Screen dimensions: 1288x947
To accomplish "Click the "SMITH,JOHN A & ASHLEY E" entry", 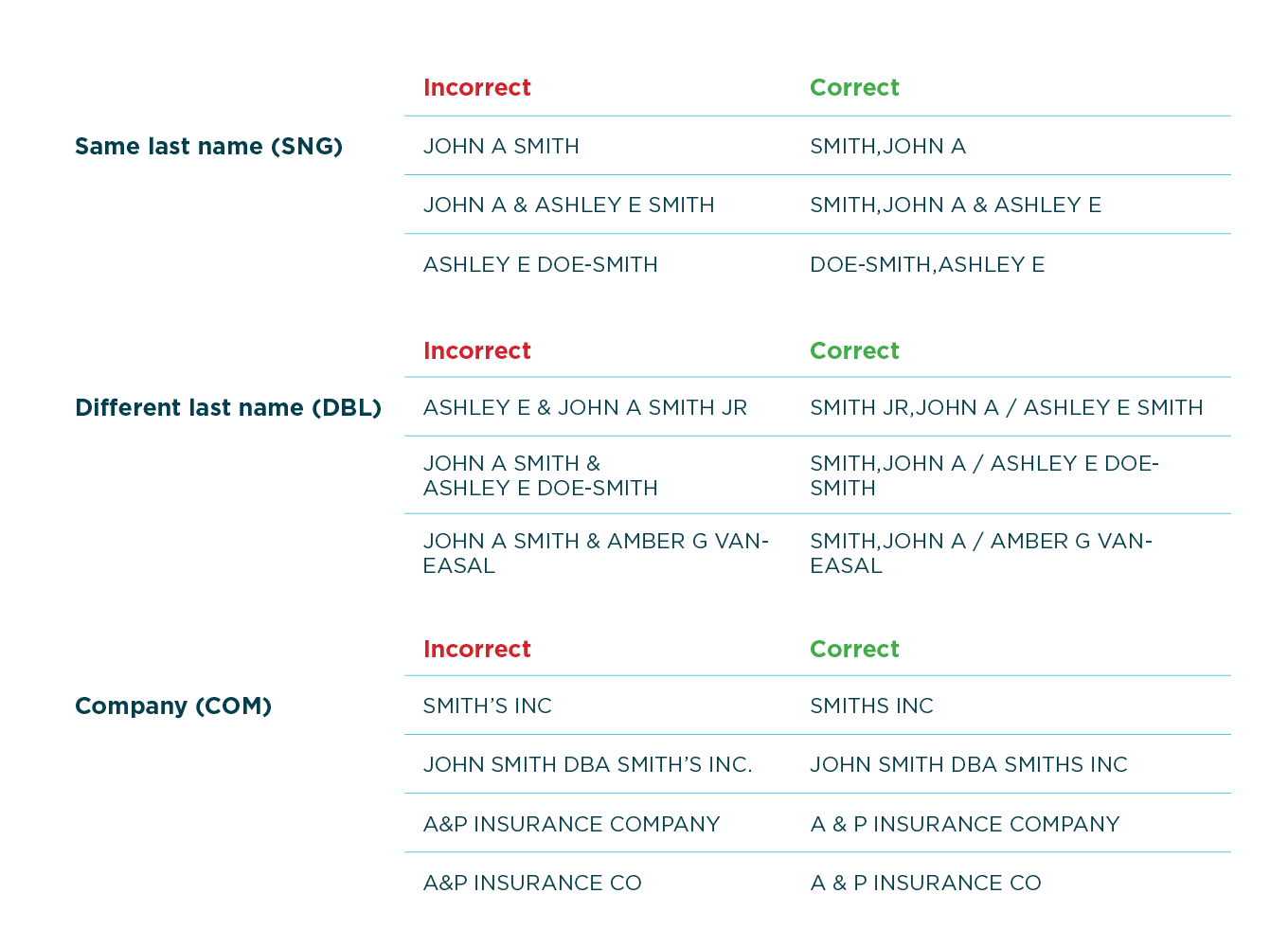I will 955,205.
